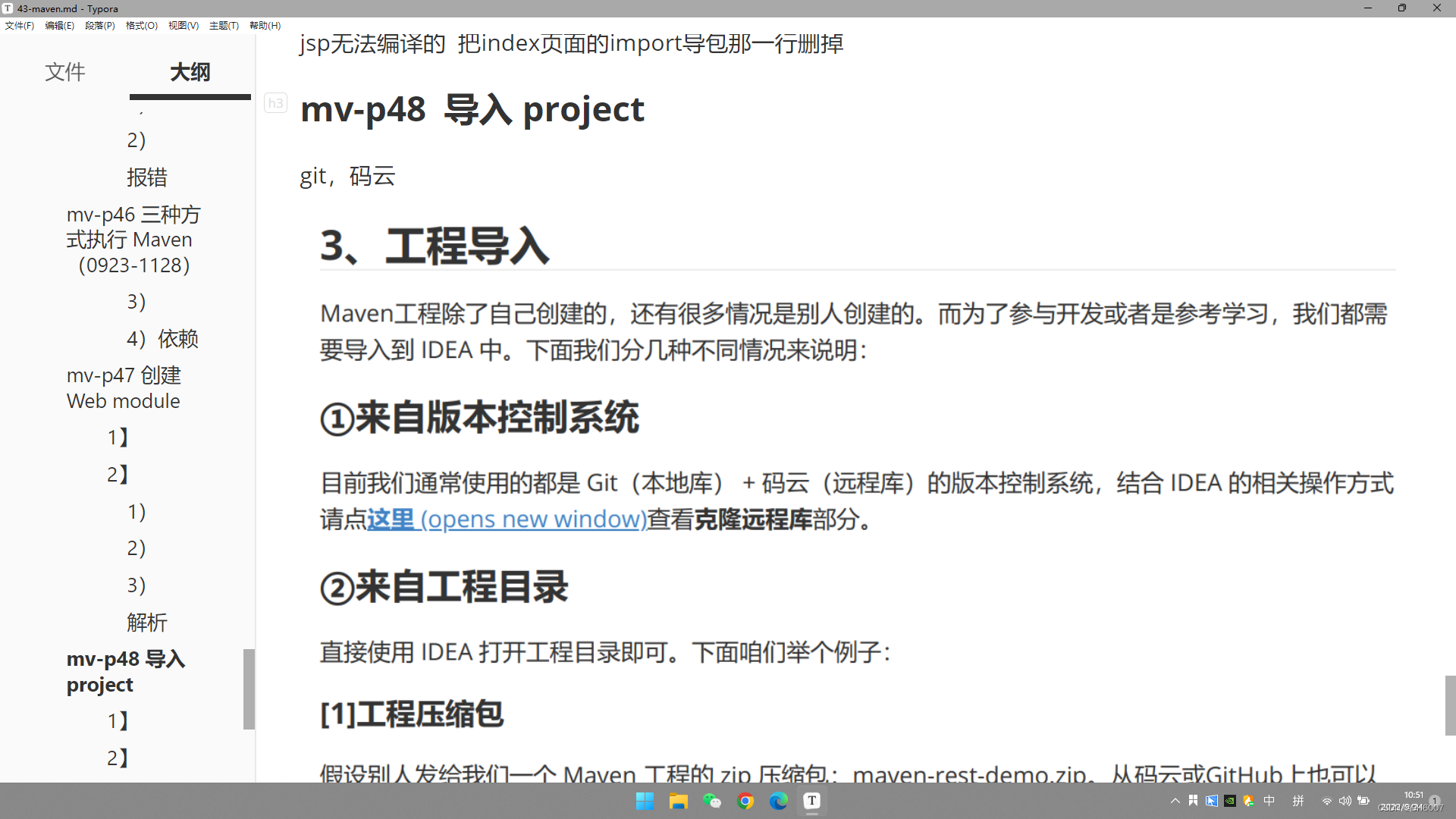Toggle the 拼 pinyin input mode
The height and width of the screenshot is (819, 1456).
1298,801
